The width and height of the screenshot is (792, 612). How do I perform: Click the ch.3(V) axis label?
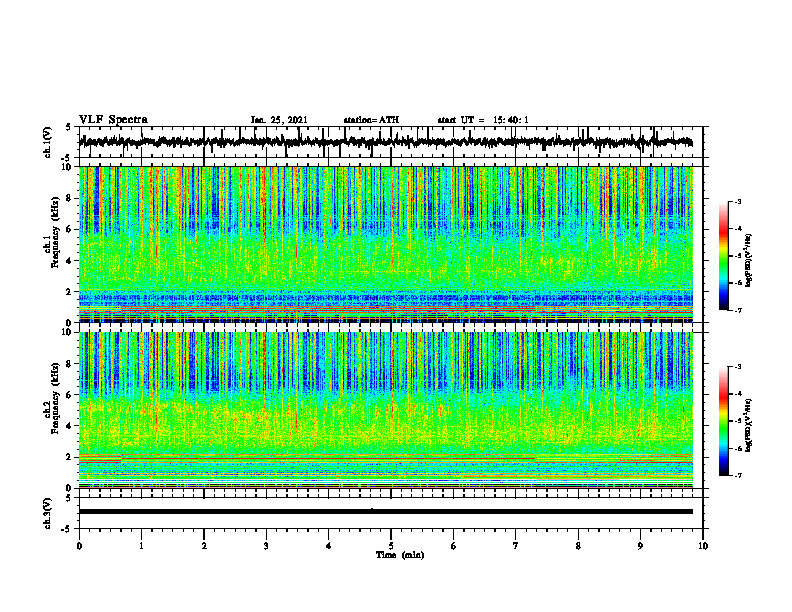(x=48, y=513)
